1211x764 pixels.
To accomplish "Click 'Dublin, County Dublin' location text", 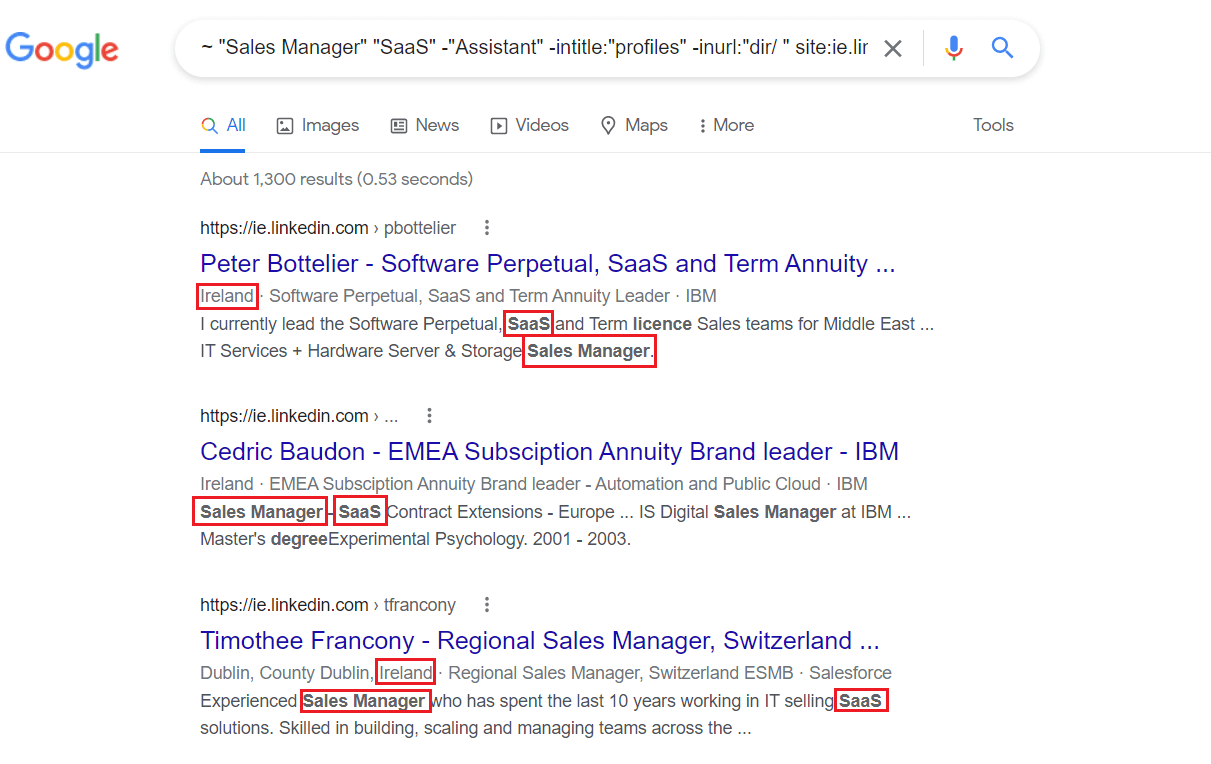I will [285, 673].
